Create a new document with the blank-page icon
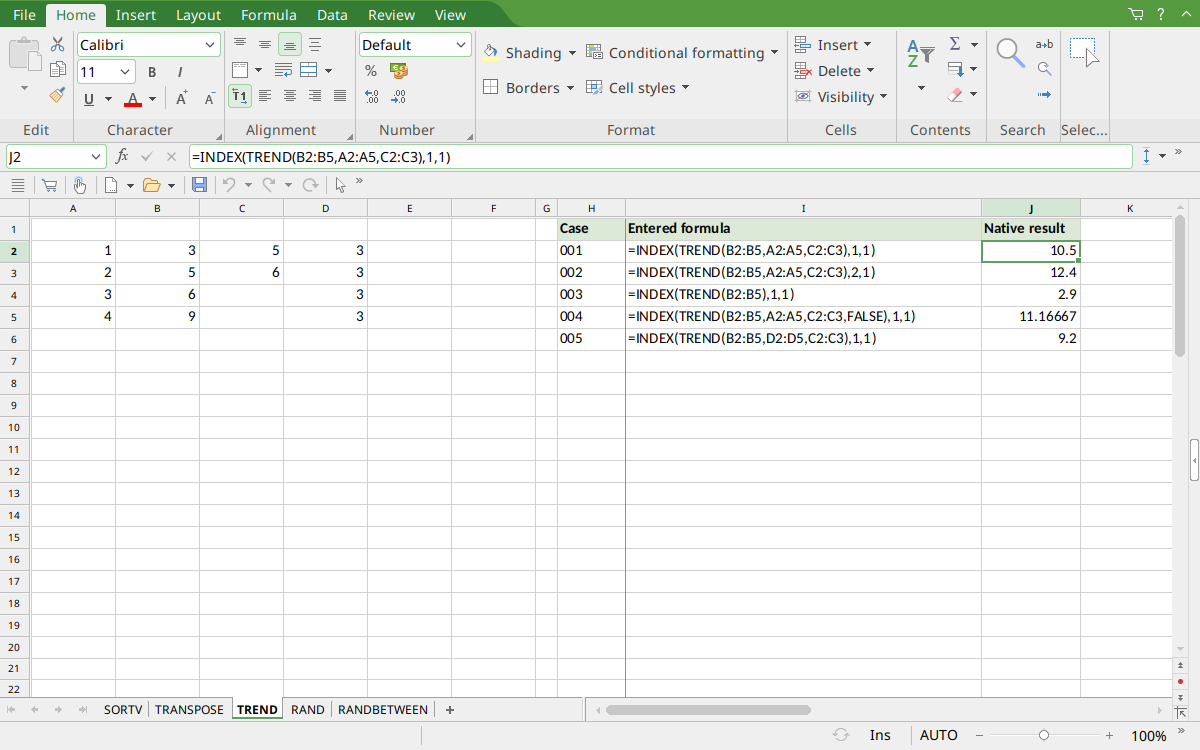1200x750 pixels. [112, 185]
